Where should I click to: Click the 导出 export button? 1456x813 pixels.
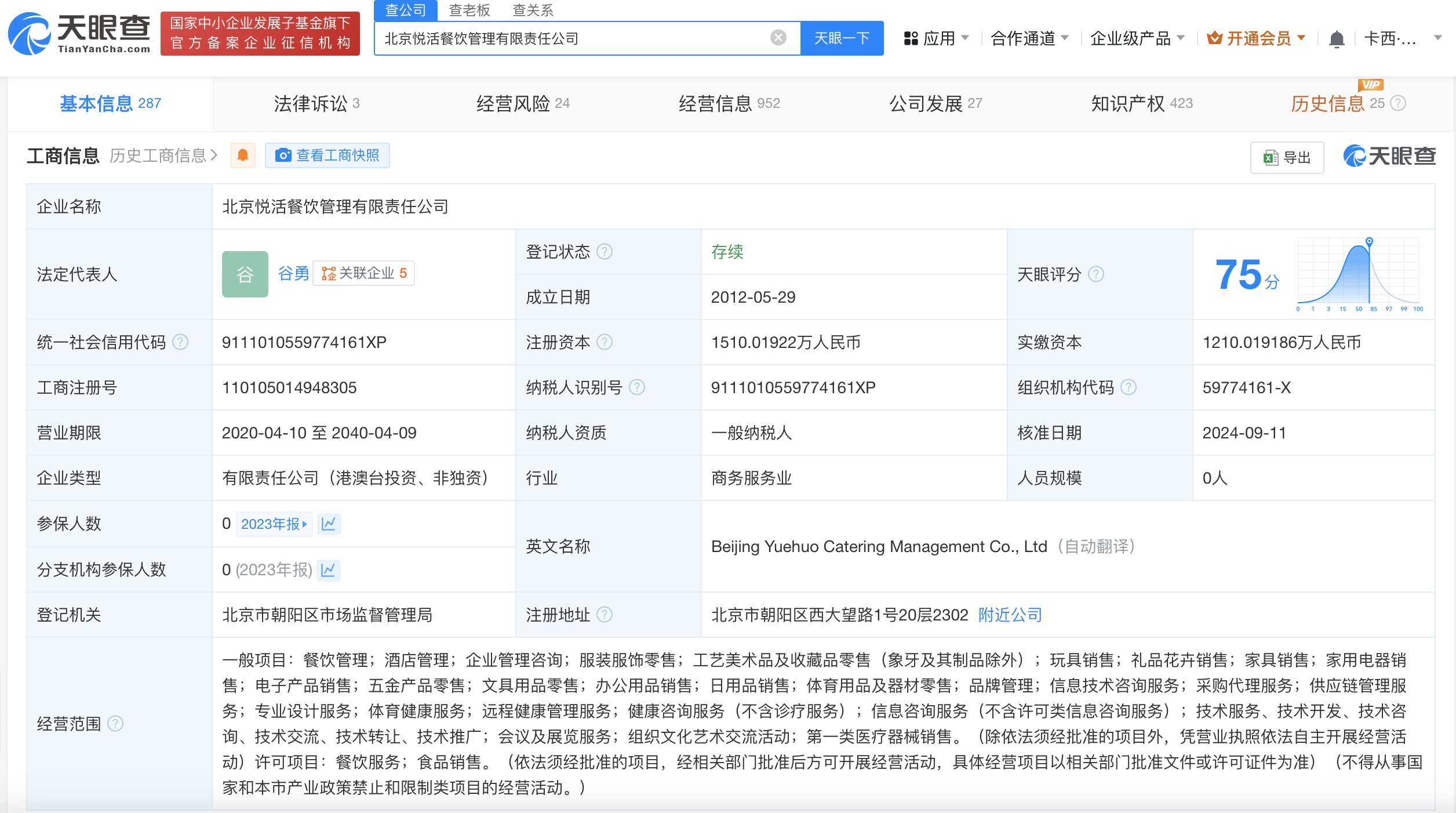(x=1287, y=157)
